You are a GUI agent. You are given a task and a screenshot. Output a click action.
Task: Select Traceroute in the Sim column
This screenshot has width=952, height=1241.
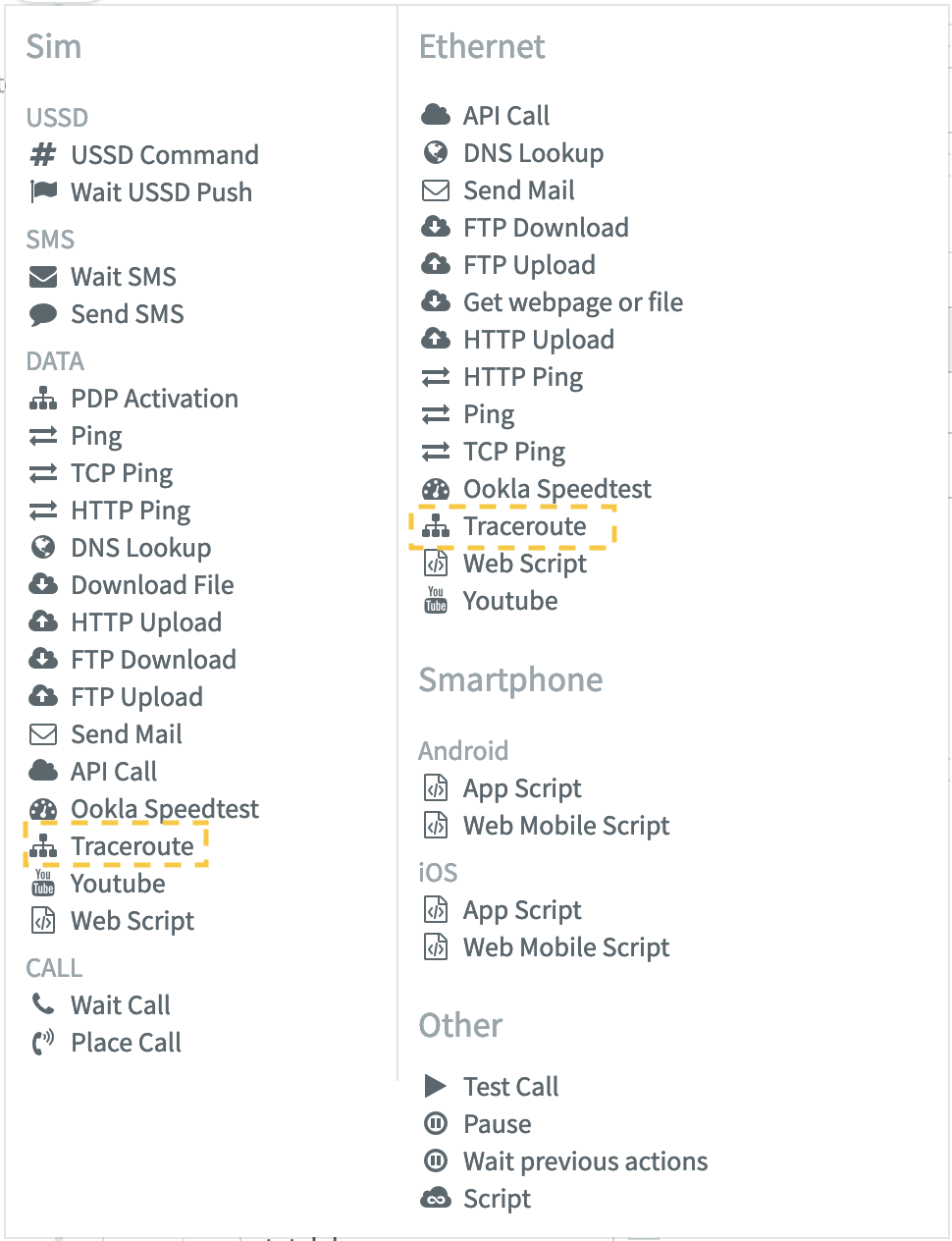pyautogui.click(x=132, y=846)
